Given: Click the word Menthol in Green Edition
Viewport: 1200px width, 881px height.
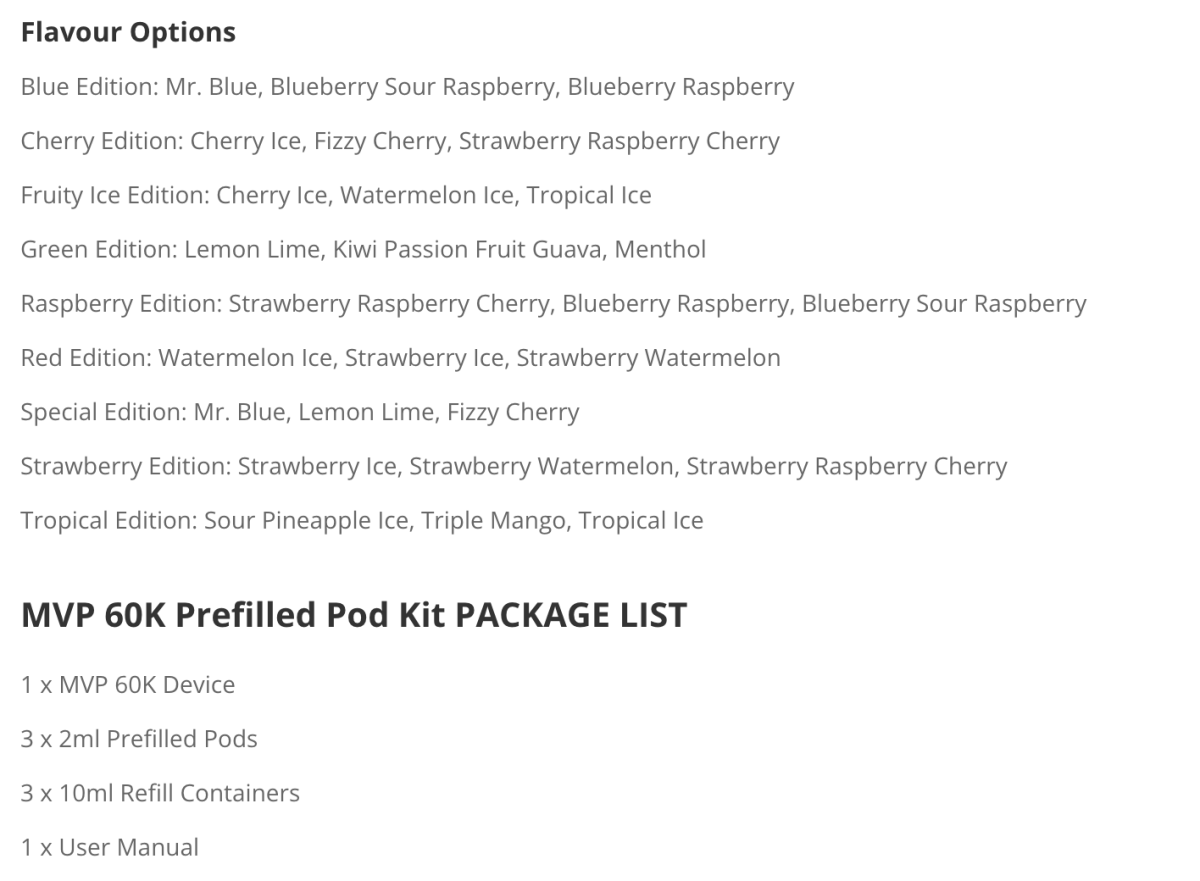Looking at the screenshot, I should [660, 250].
